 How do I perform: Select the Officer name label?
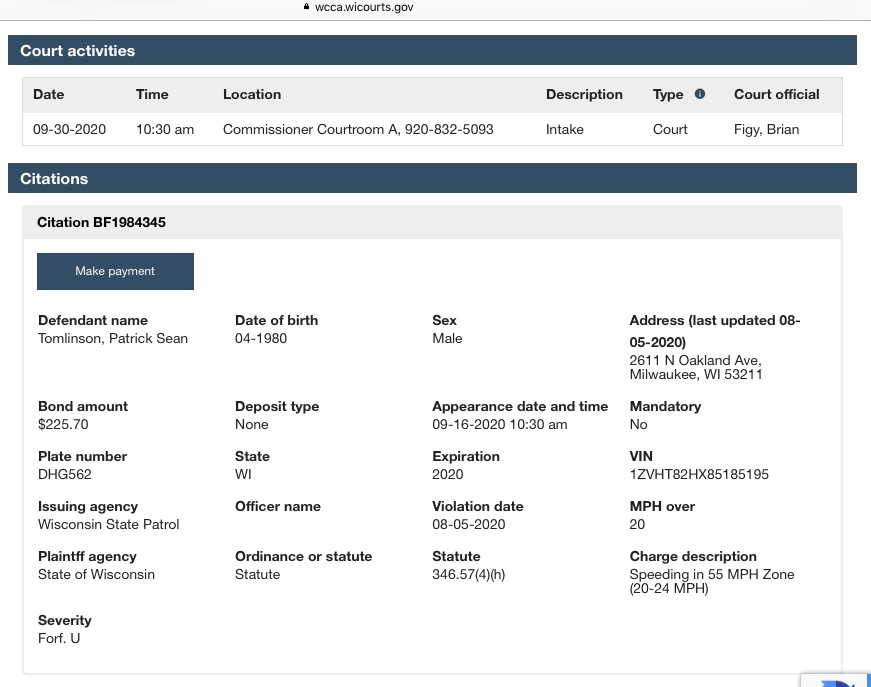(x=278, y=507)
